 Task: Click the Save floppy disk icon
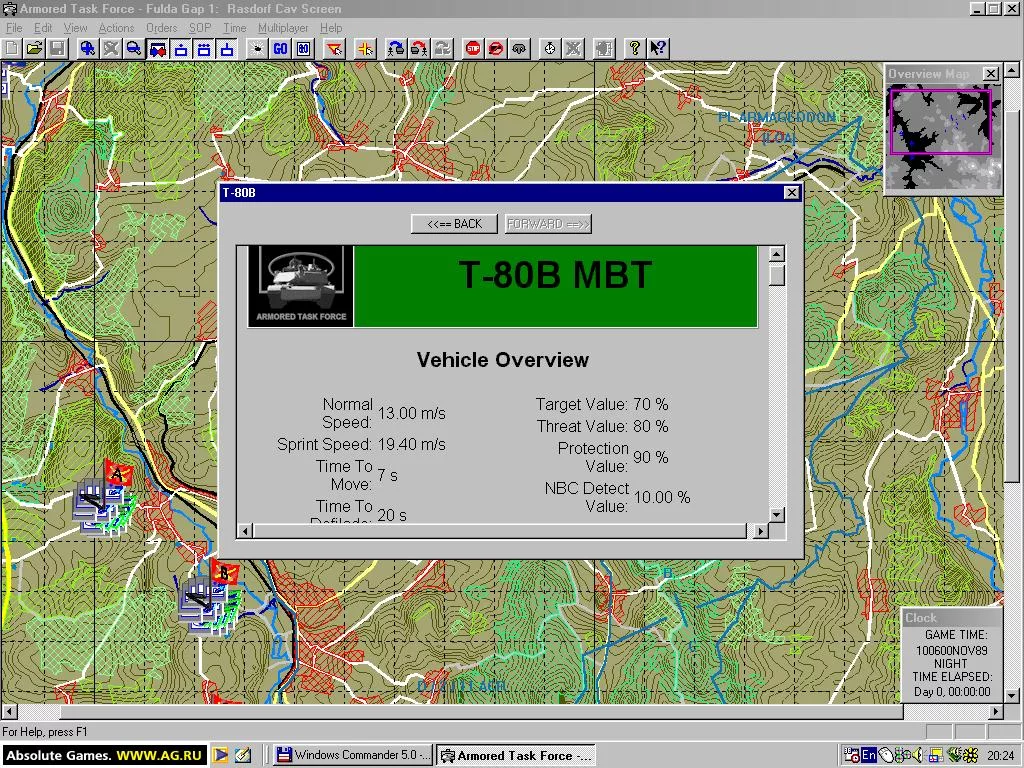point(57,48)
